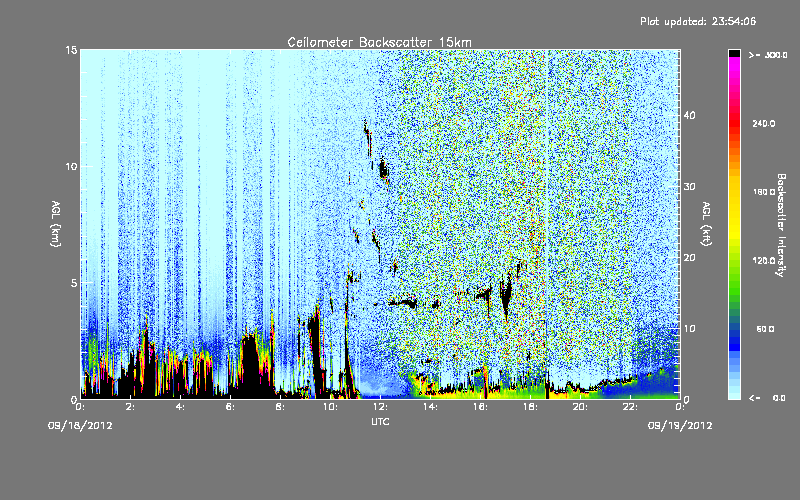Click the "40" kft tick label
The height and width of the screenshot is (500, 800).
[689, 115]
